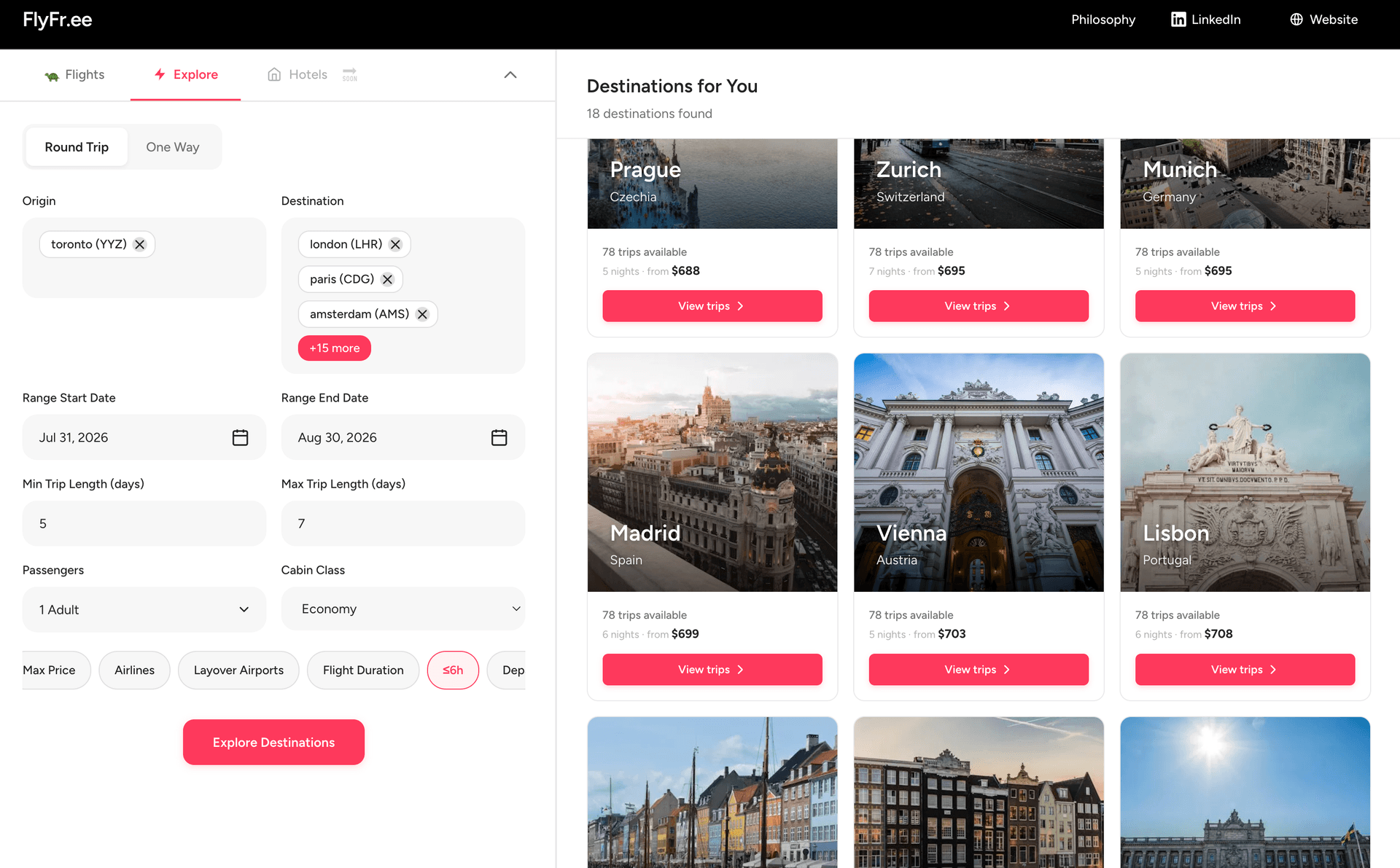Open the Hotels tab

297,74
